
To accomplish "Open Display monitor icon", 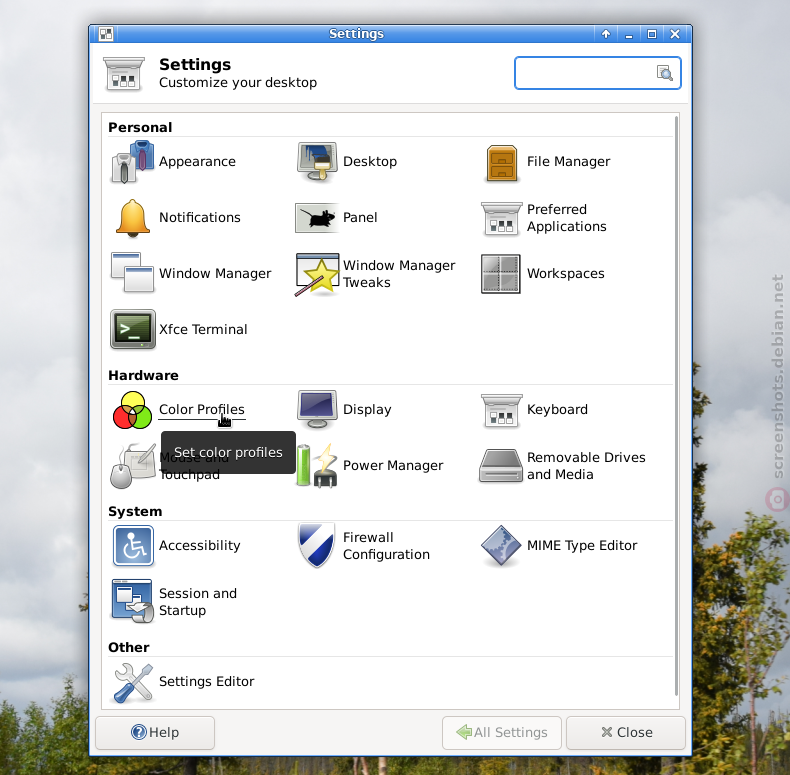I will (x=317, y=409).
